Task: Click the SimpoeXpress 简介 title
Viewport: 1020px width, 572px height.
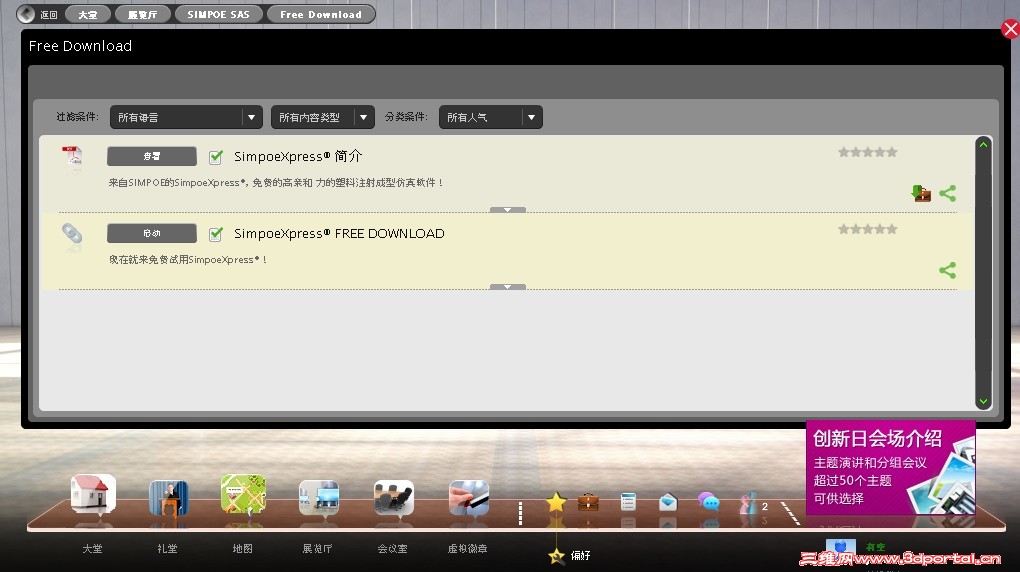Action: click(298, 156)
